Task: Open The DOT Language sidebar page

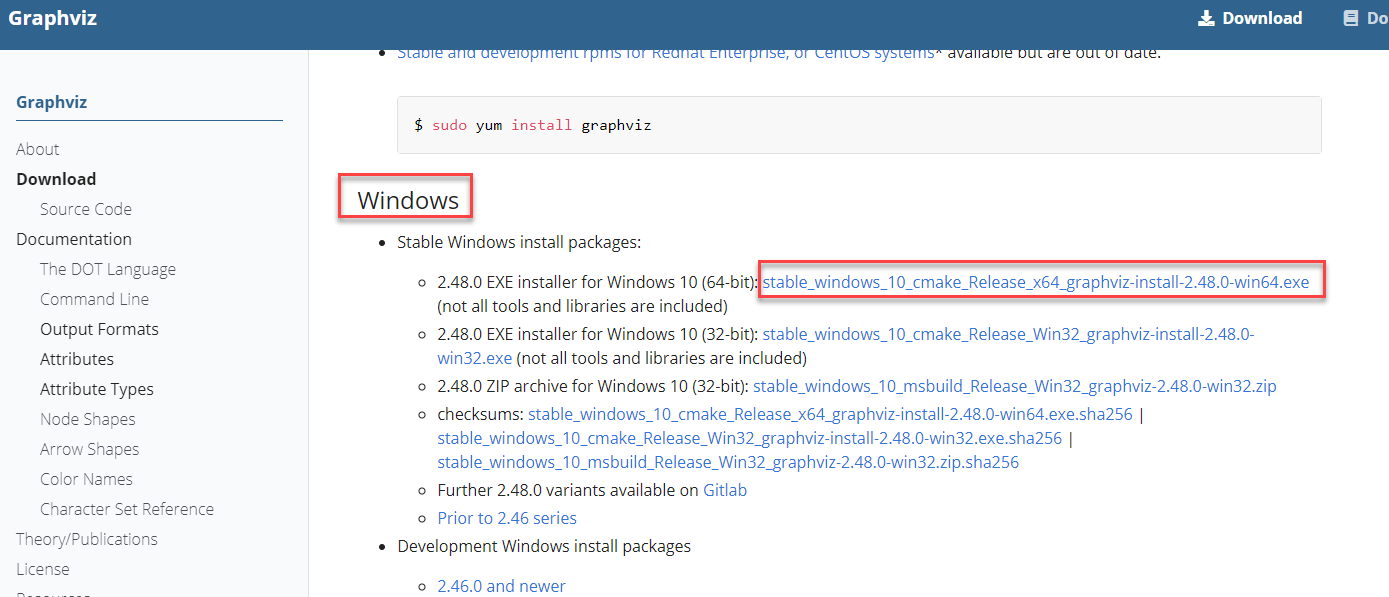Action: tap(108, 269)
